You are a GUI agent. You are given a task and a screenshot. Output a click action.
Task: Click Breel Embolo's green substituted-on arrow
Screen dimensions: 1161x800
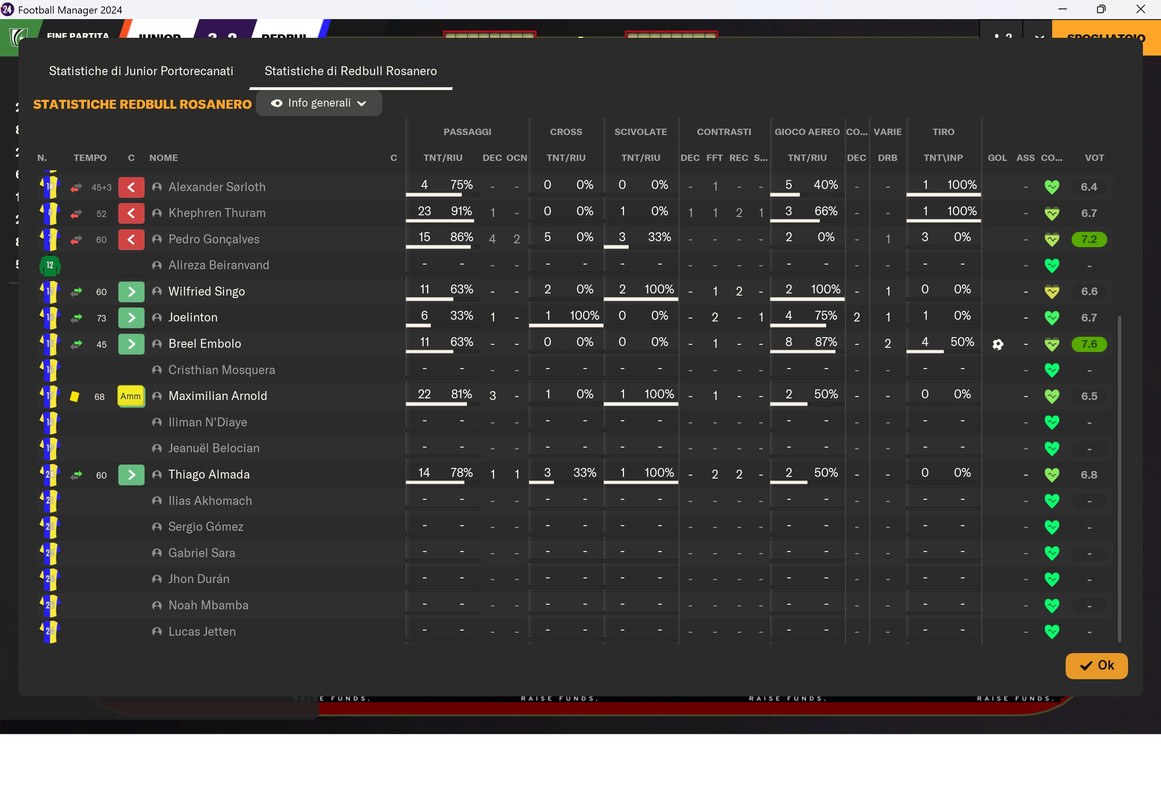(x=131, y=344)
